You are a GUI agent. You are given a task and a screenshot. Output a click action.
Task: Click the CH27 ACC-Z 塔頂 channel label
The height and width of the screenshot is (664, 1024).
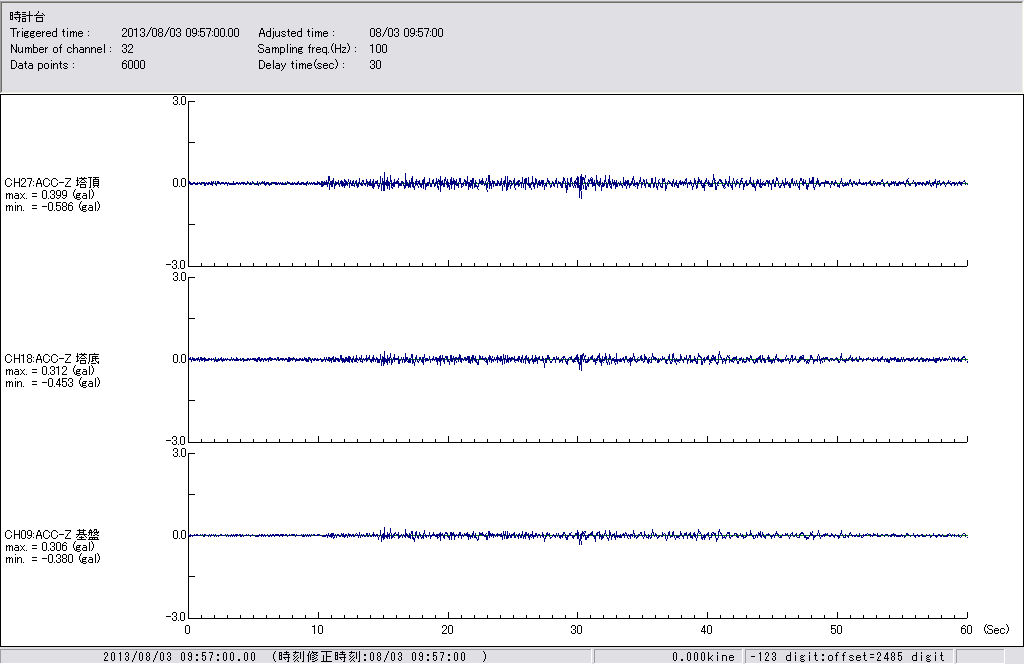click(x=66, y=183)
